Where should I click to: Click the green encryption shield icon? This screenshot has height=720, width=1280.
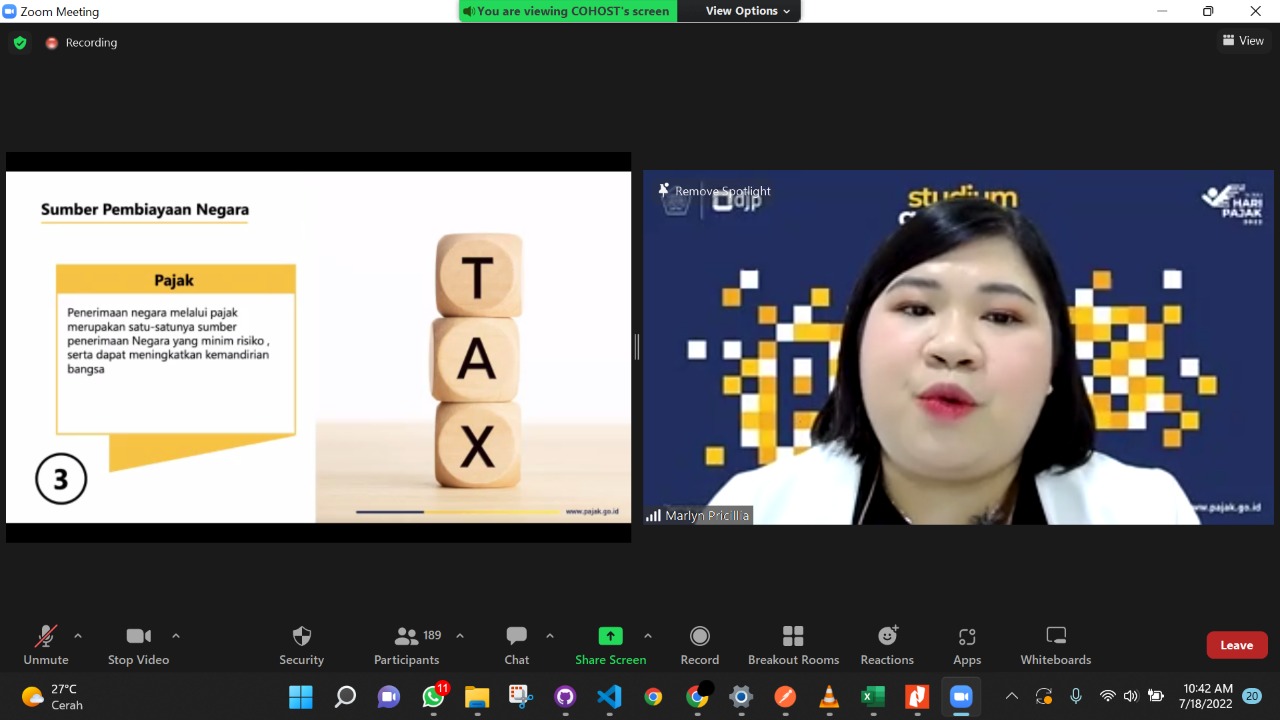click(x=20, y=43)
